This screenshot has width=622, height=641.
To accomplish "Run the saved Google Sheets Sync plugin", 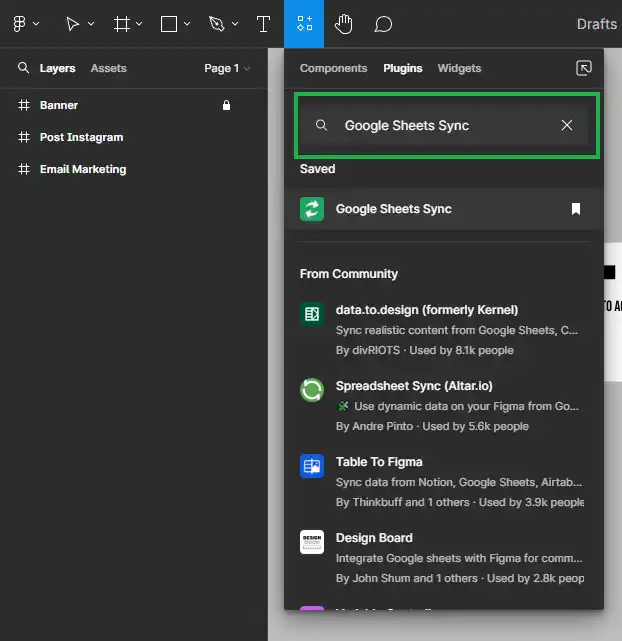I will point(393,209).
